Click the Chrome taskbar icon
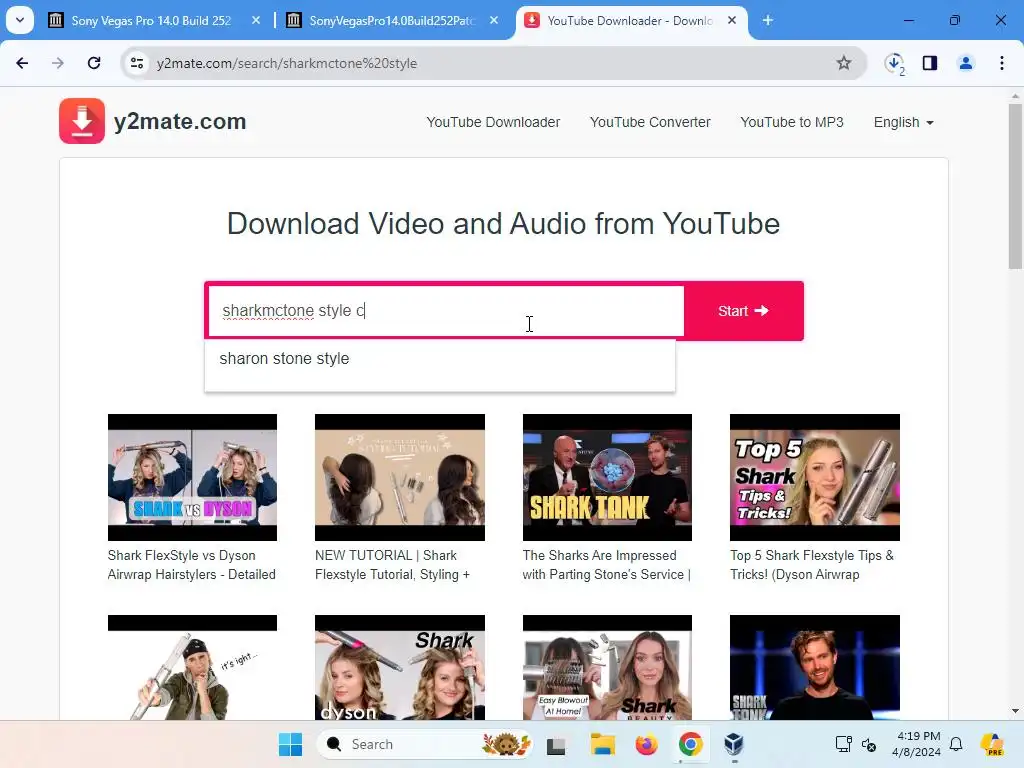 point(690,744)
